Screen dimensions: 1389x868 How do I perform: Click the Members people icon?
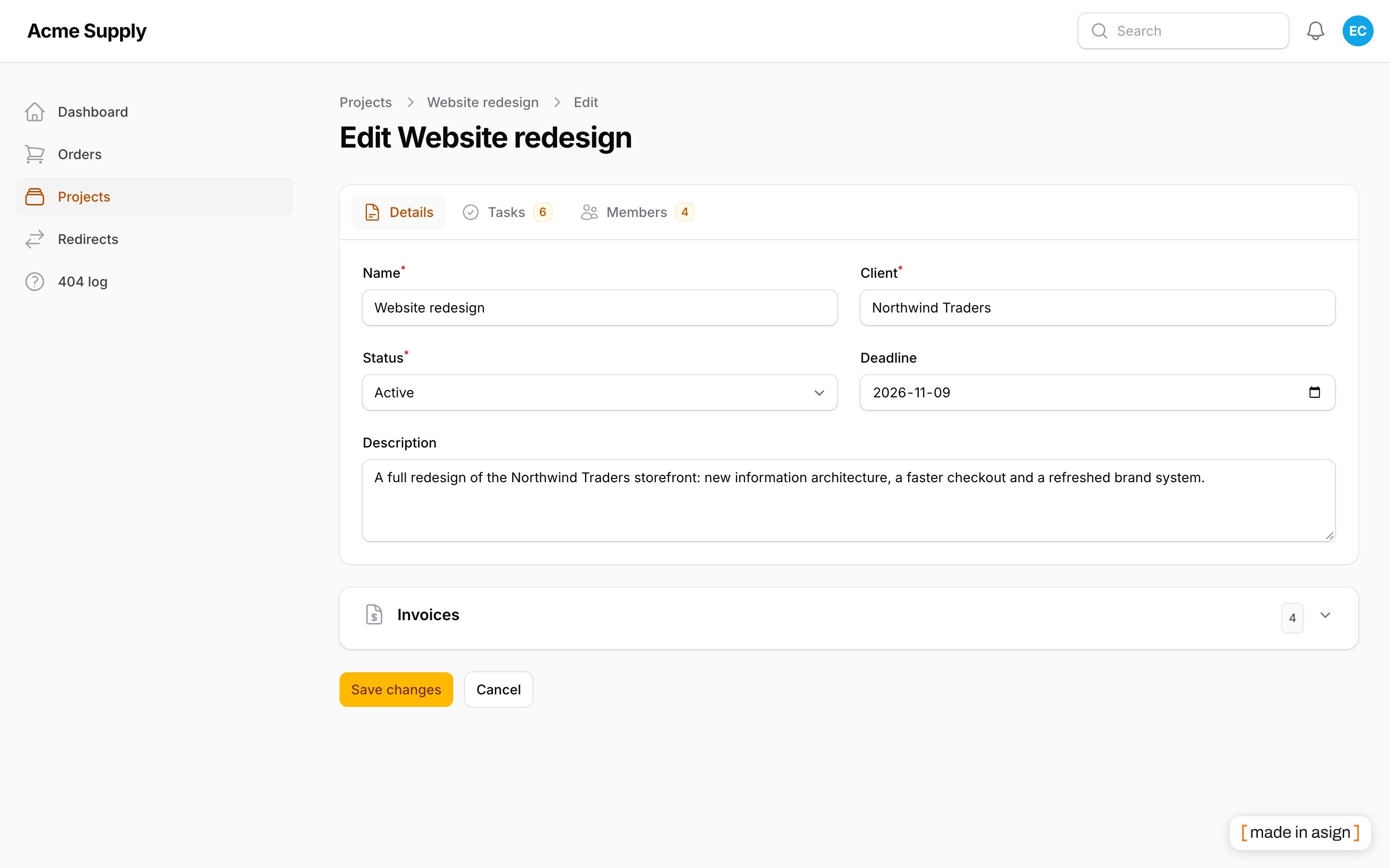589,212
